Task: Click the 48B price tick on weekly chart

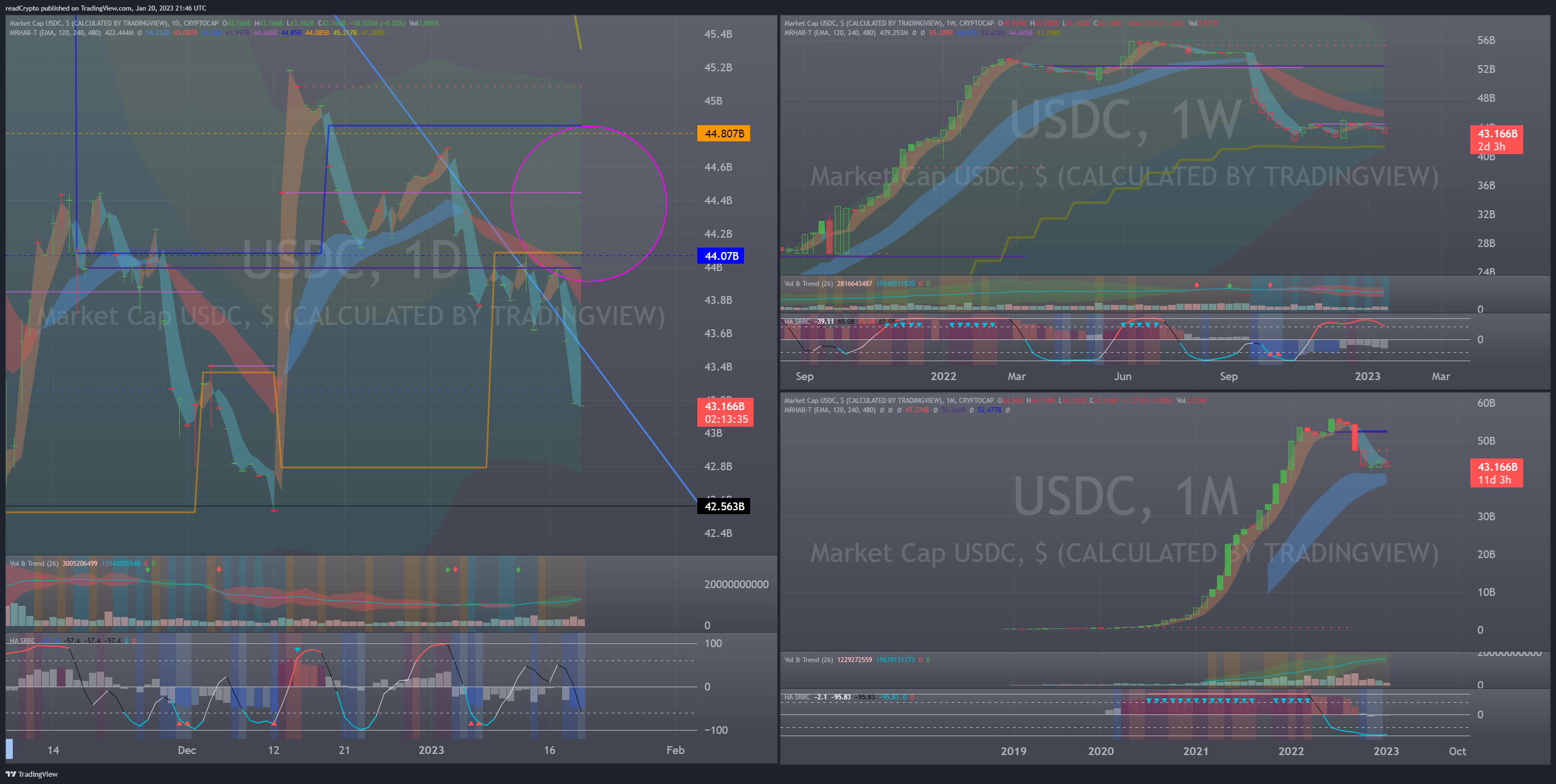Action: click(x=1486, y=98)
